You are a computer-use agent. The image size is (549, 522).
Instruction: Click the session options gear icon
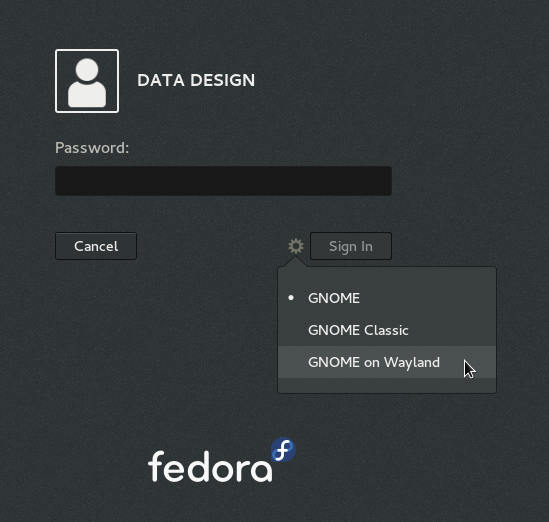click(x=296, y=246)
